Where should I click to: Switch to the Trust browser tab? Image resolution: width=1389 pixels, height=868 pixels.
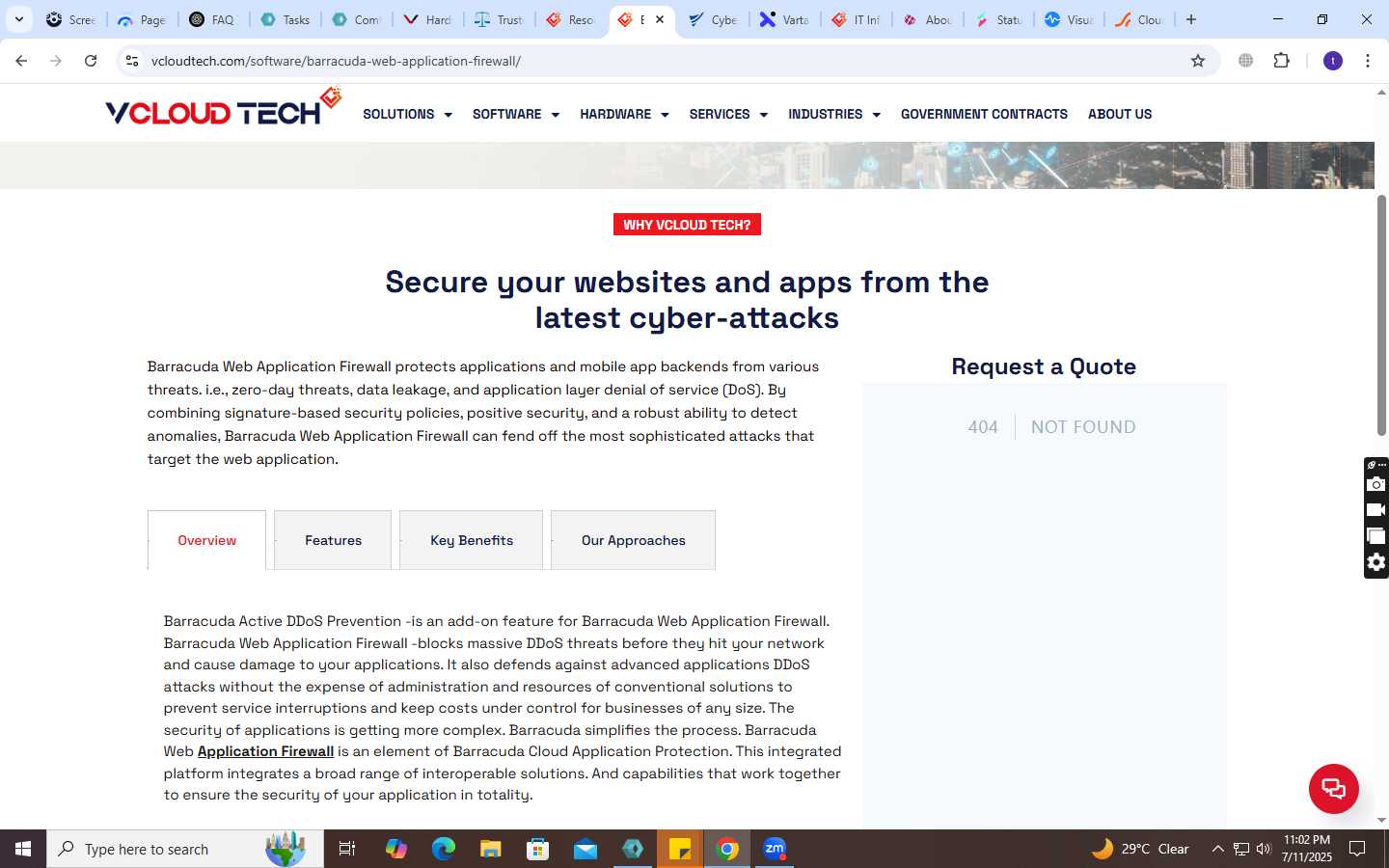(500, 19)
